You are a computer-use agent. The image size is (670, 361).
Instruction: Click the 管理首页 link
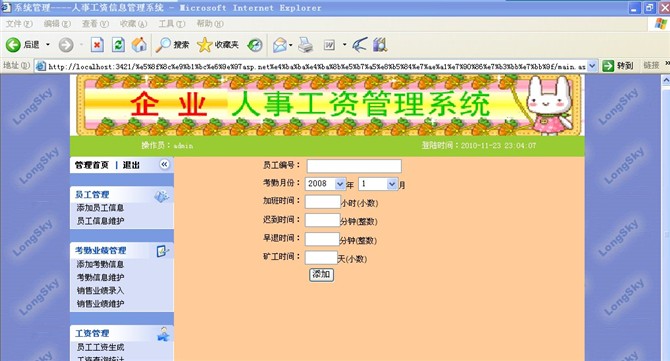point(92,165)
